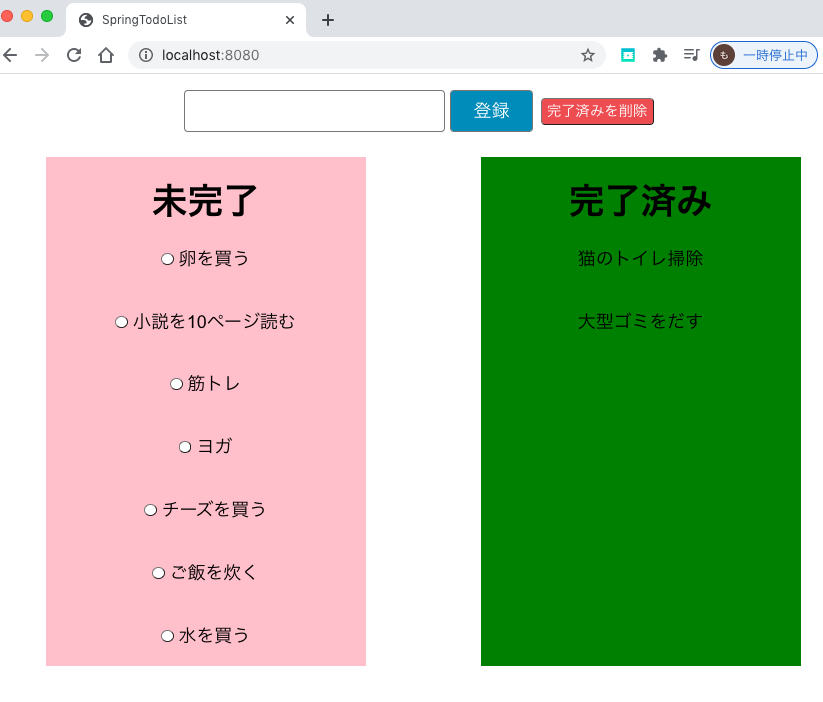Bookmark this page with the star icon

pyautogui.click(x=588, y=55)
